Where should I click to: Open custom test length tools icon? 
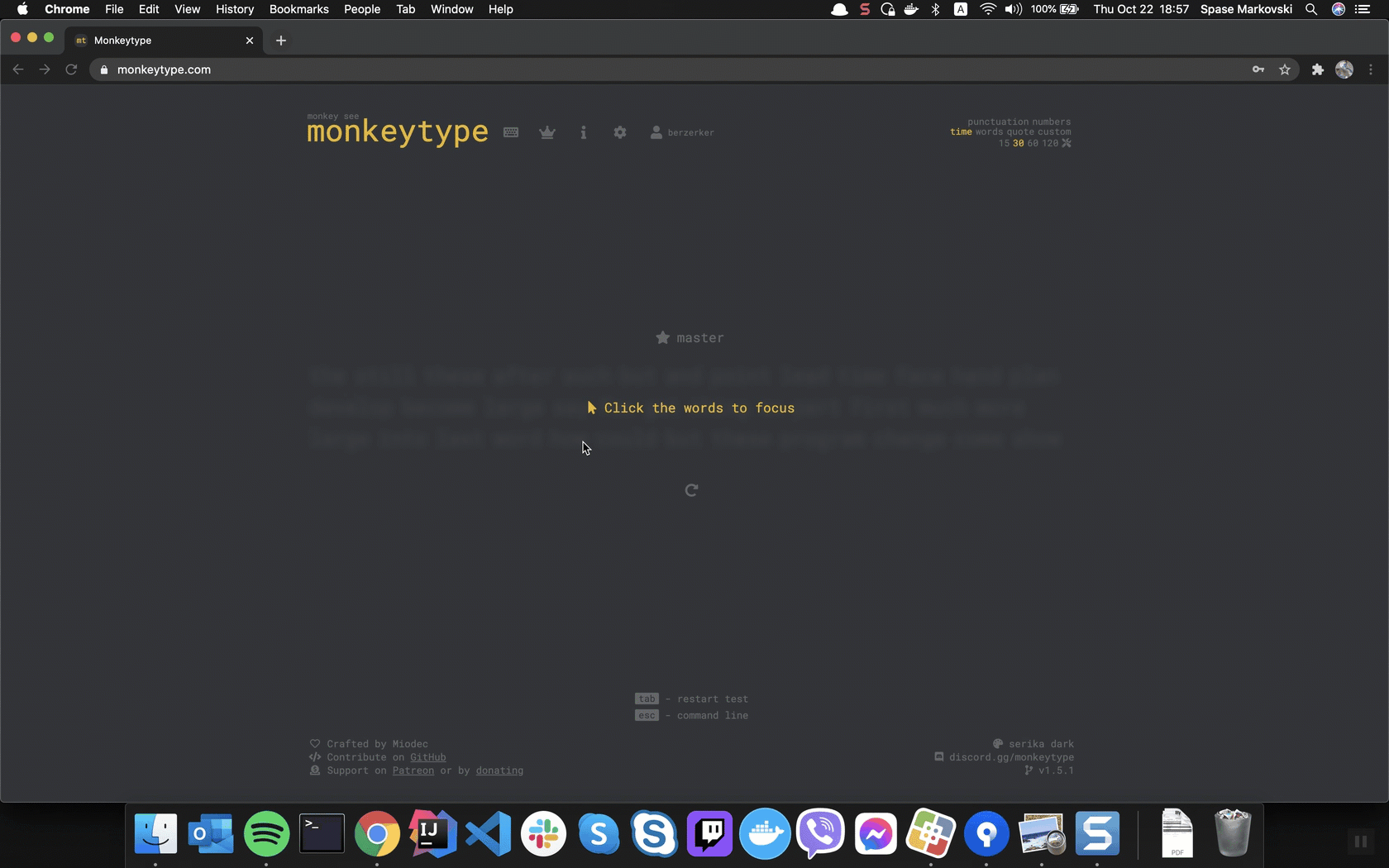coord(1067,143)
